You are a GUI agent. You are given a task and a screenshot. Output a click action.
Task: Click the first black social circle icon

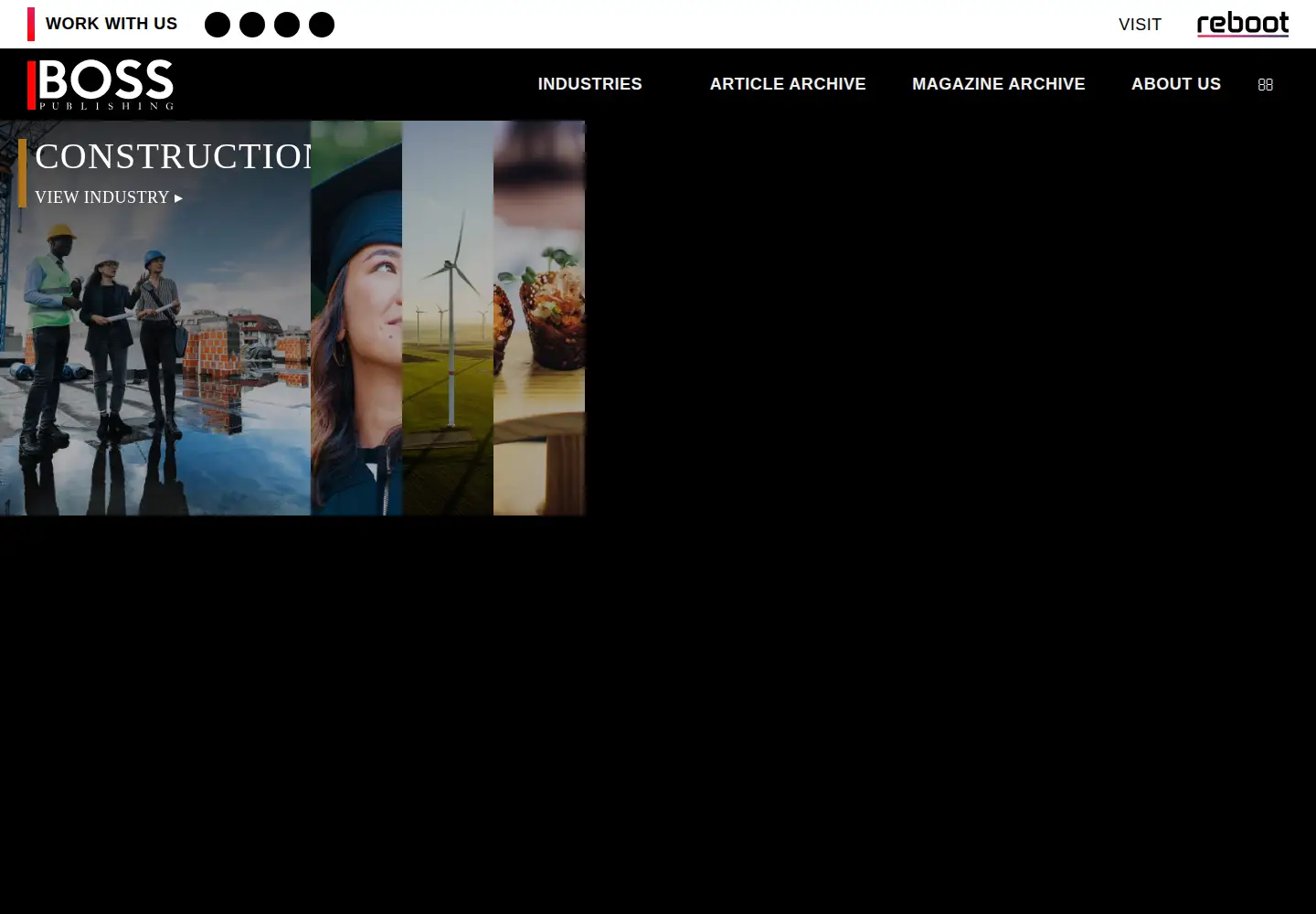tap(218, 25)
